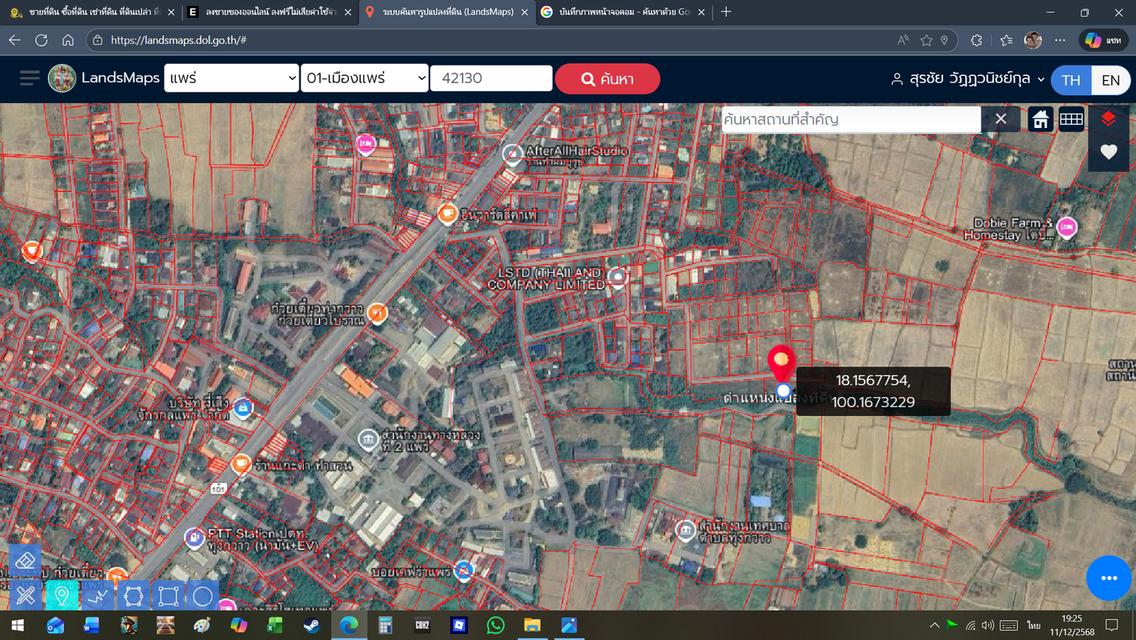Screen dimensions: 1136x640
Task: Choose the polyline measurement tool
Action: (x=97, y=596)
